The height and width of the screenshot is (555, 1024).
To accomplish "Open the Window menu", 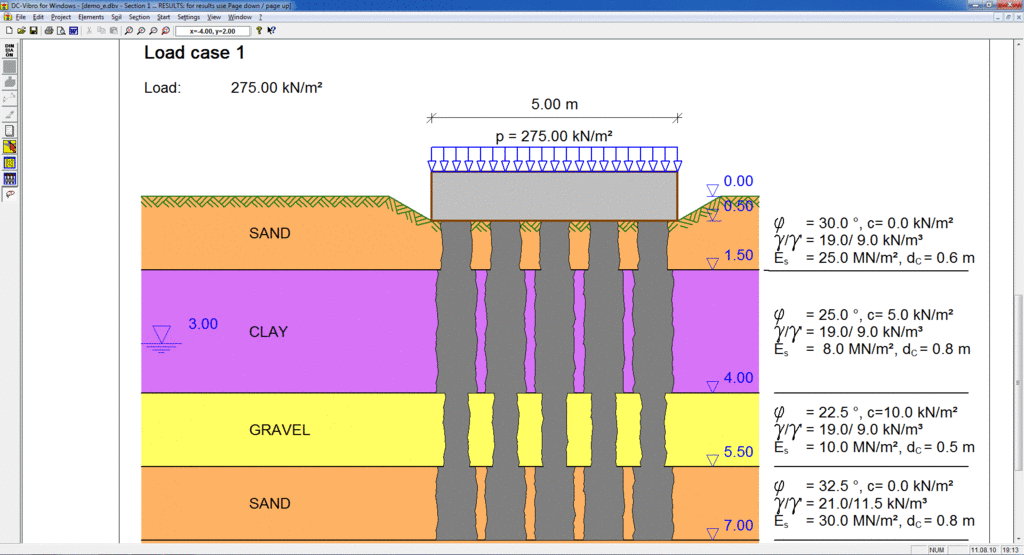I will pyautogui.click(x=240, y=17).
